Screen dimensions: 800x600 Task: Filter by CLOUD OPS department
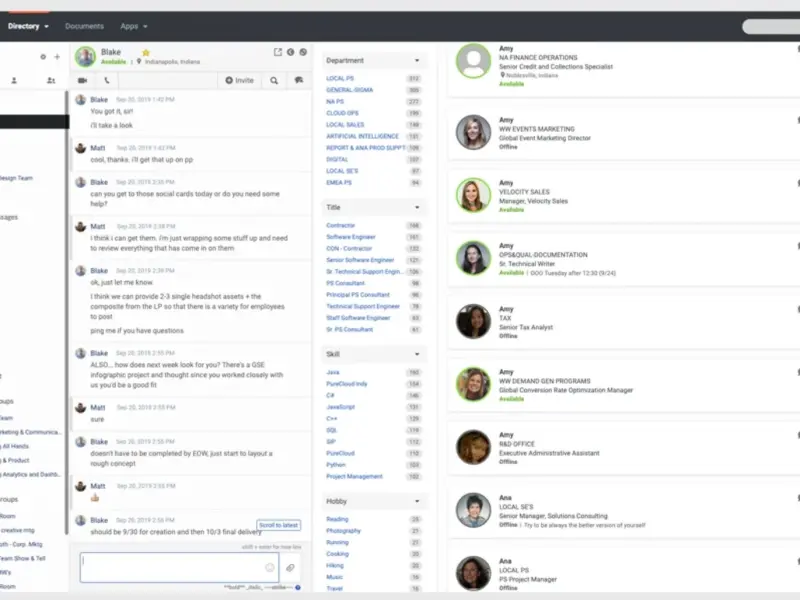342,113
